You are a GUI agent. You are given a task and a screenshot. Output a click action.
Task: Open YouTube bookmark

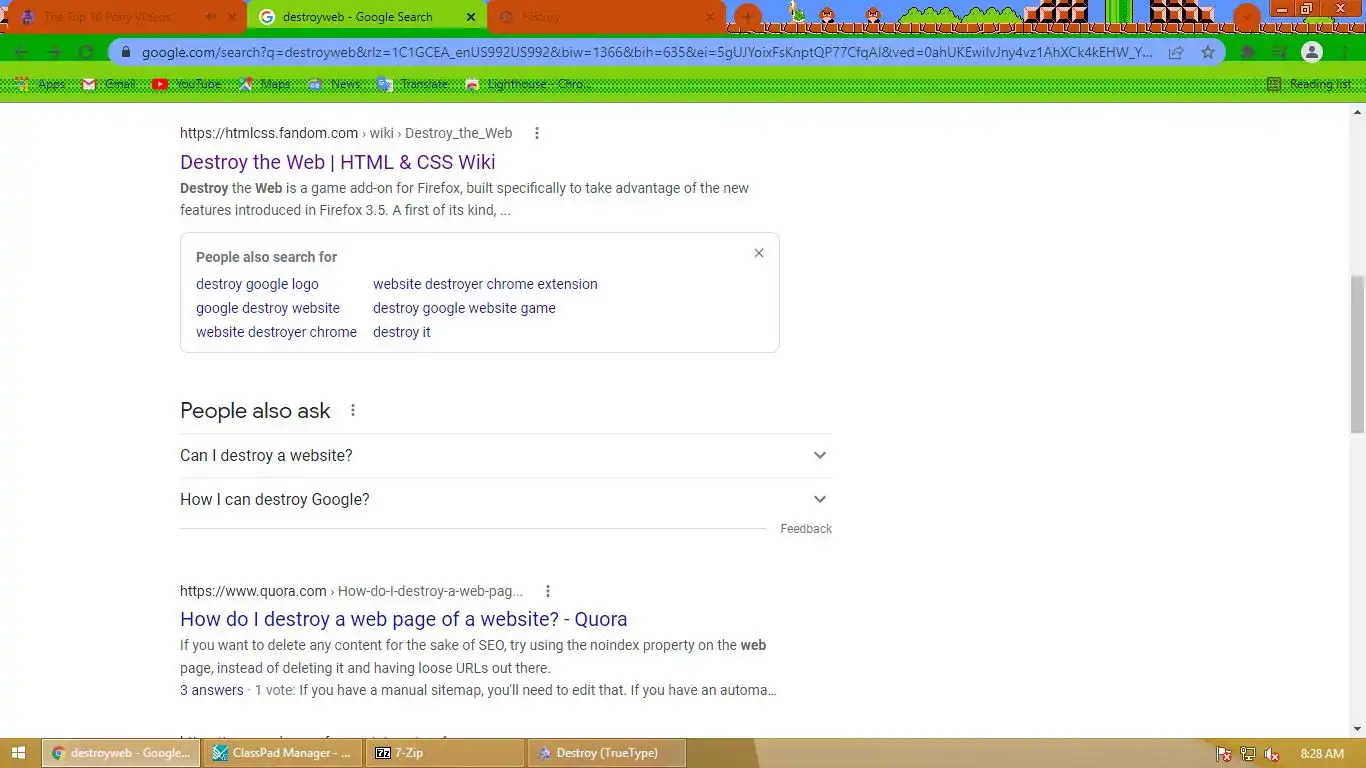(187, 84)
